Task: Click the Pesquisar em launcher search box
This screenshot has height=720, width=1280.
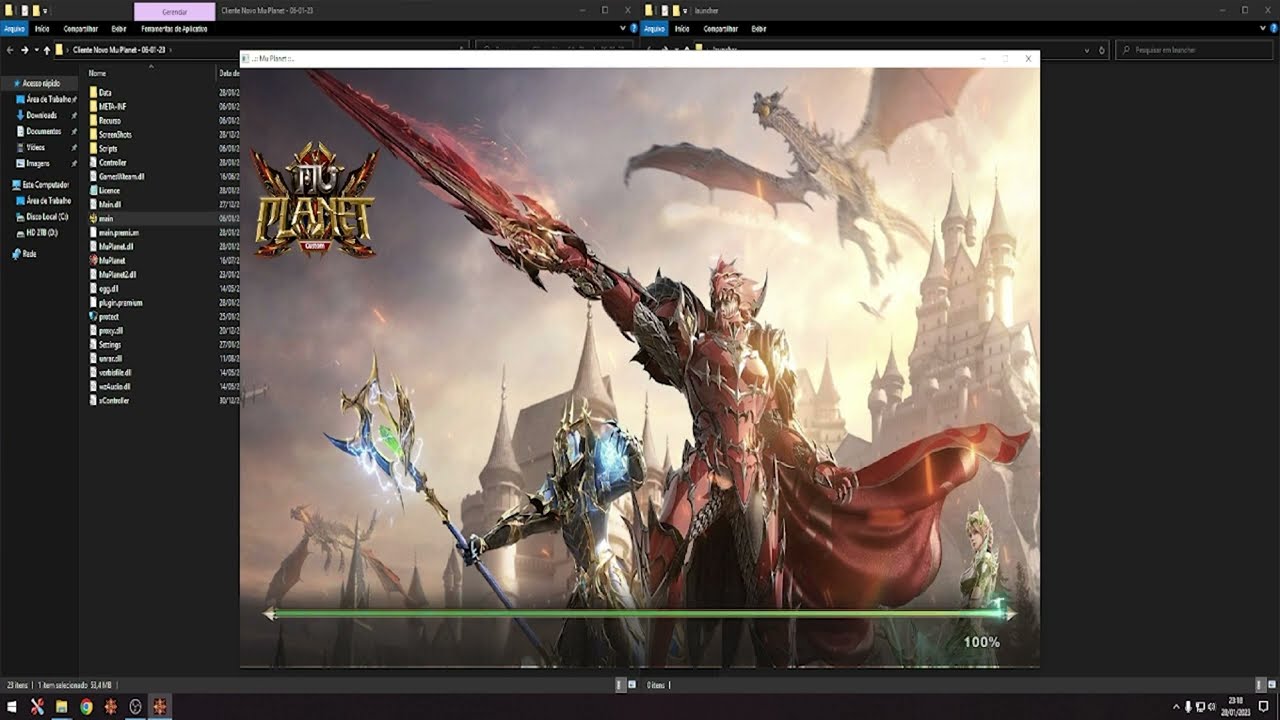Action: click(x=1195, y=49)
